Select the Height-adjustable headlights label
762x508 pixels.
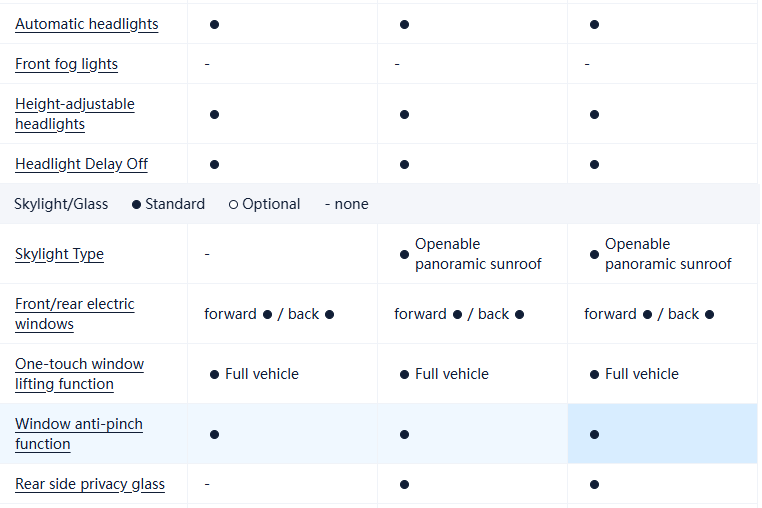pyautogui.click(x=74, y=114)
